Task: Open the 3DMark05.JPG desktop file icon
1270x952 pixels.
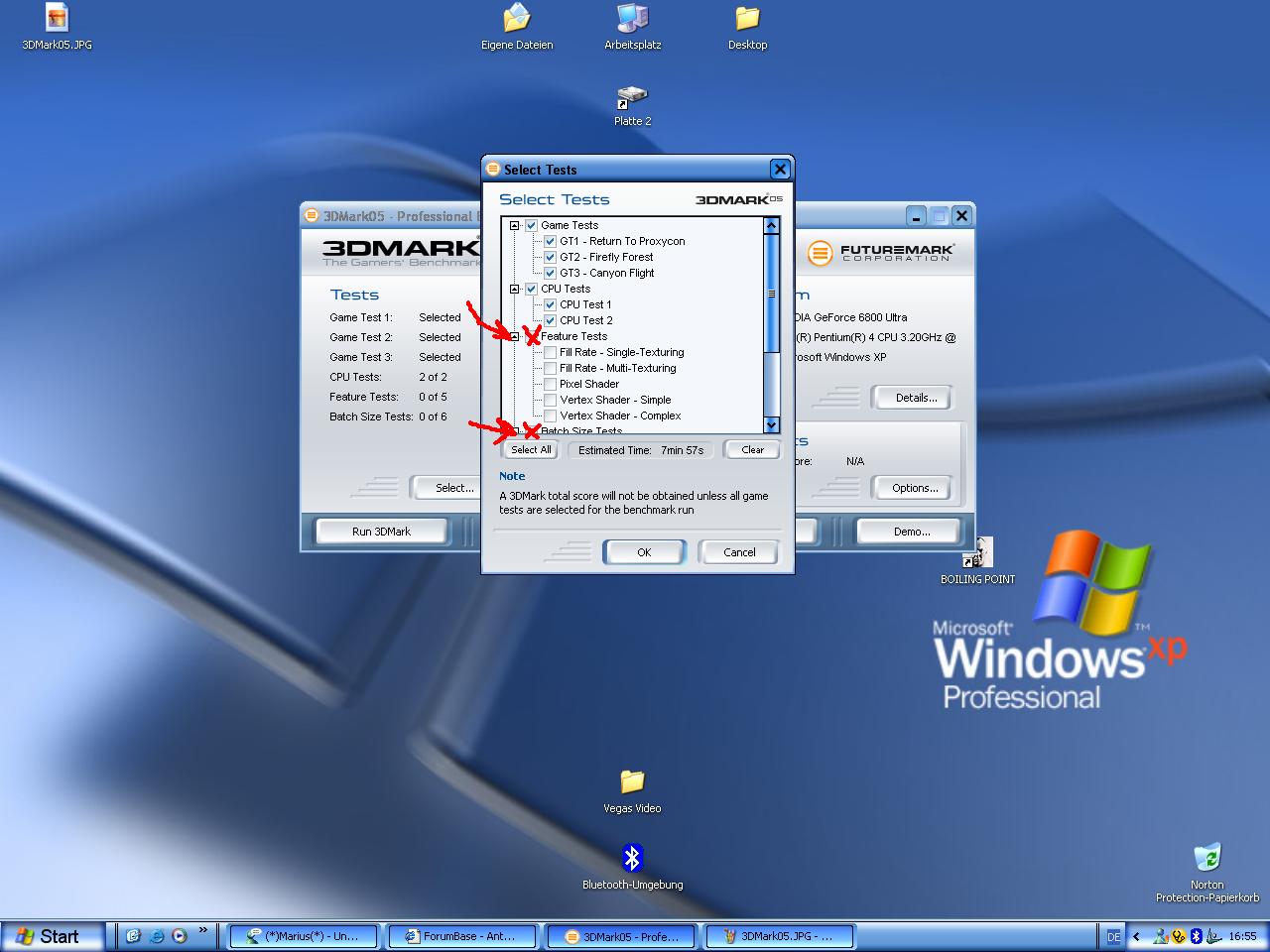Action: [58, 18]
